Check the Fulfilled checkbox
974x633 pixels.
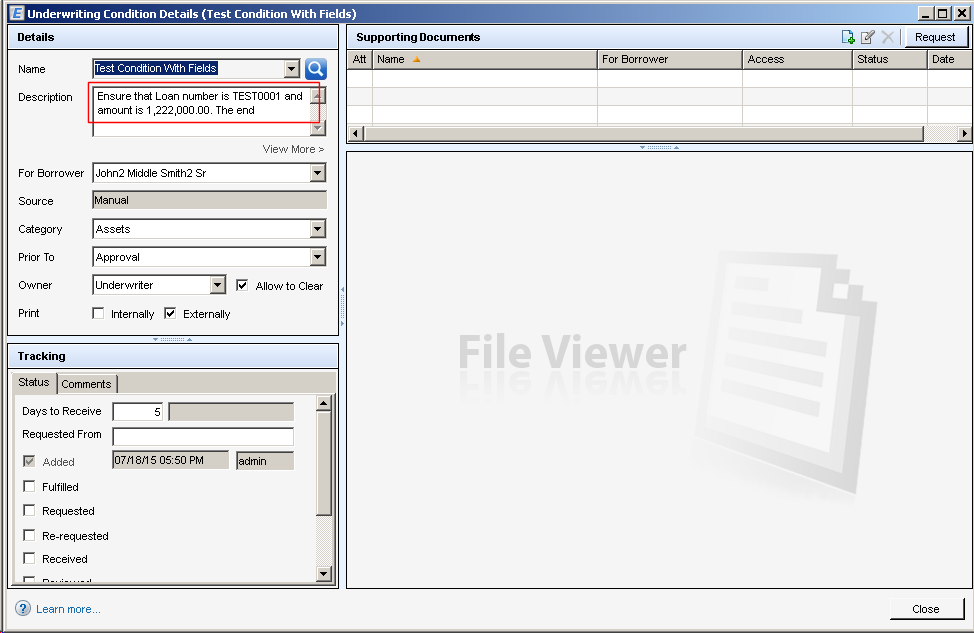tap(29, 486)
